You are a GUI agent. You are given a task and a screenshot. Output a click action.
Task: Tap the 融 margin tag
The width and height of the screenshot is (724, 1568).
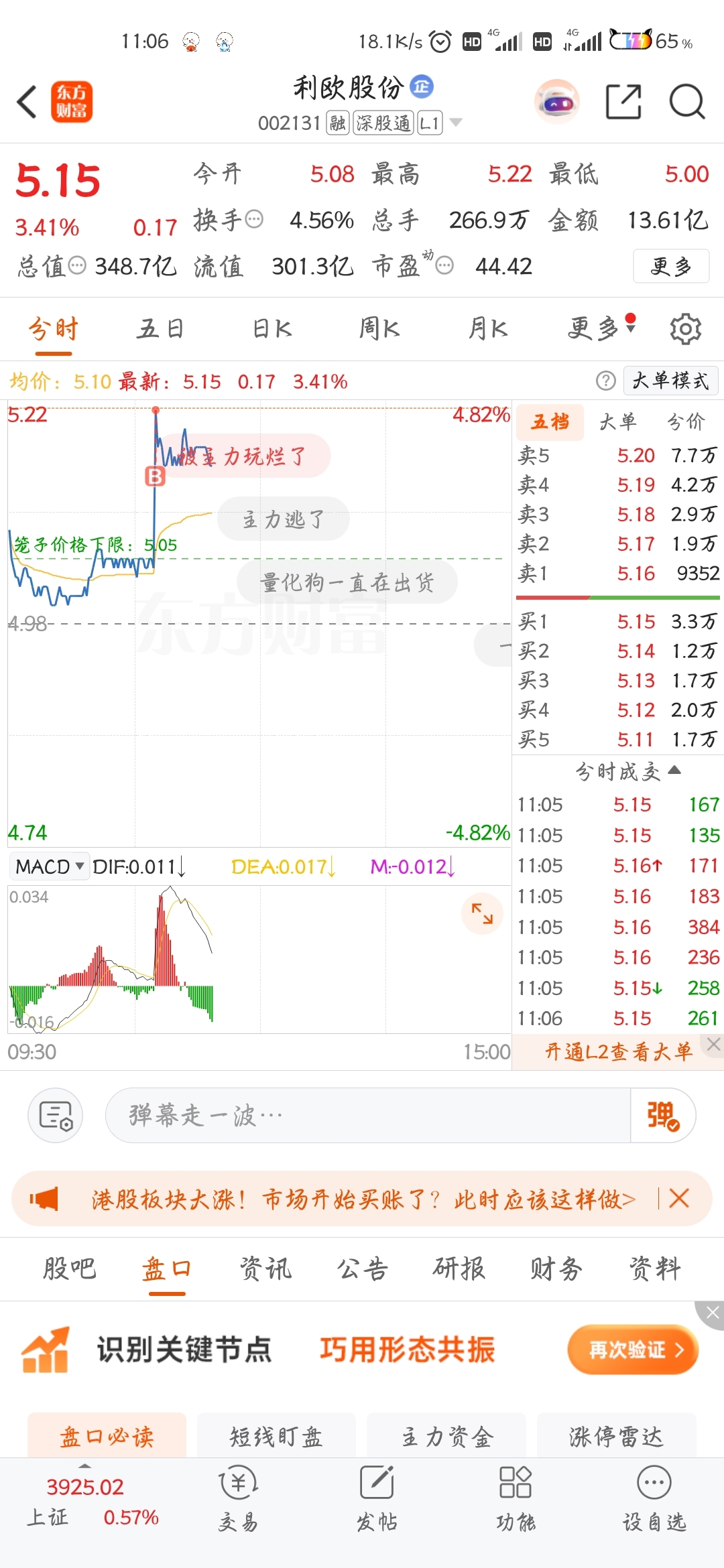click(338, 123)
